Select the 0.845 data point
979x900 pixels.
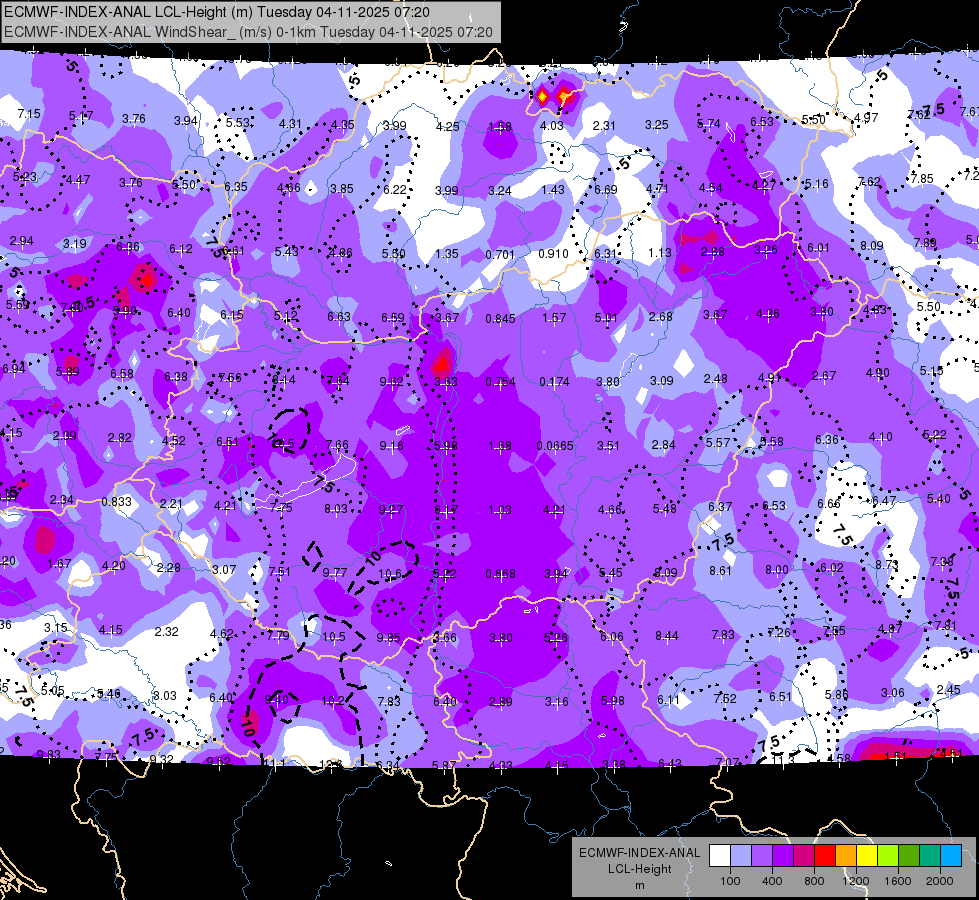501,319
